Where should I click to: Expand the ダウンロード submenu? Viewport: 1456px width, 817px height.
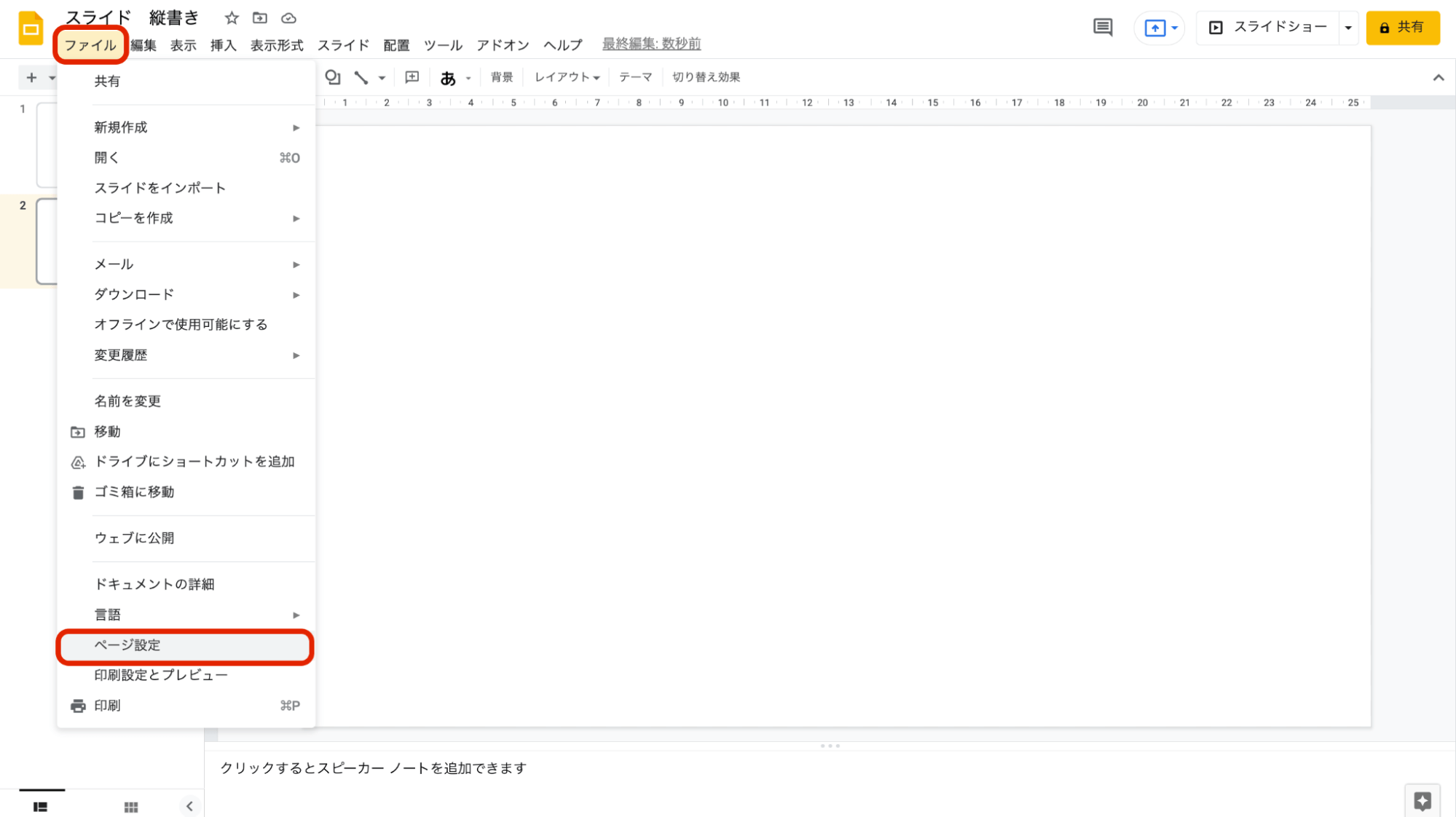click(186, 294)
